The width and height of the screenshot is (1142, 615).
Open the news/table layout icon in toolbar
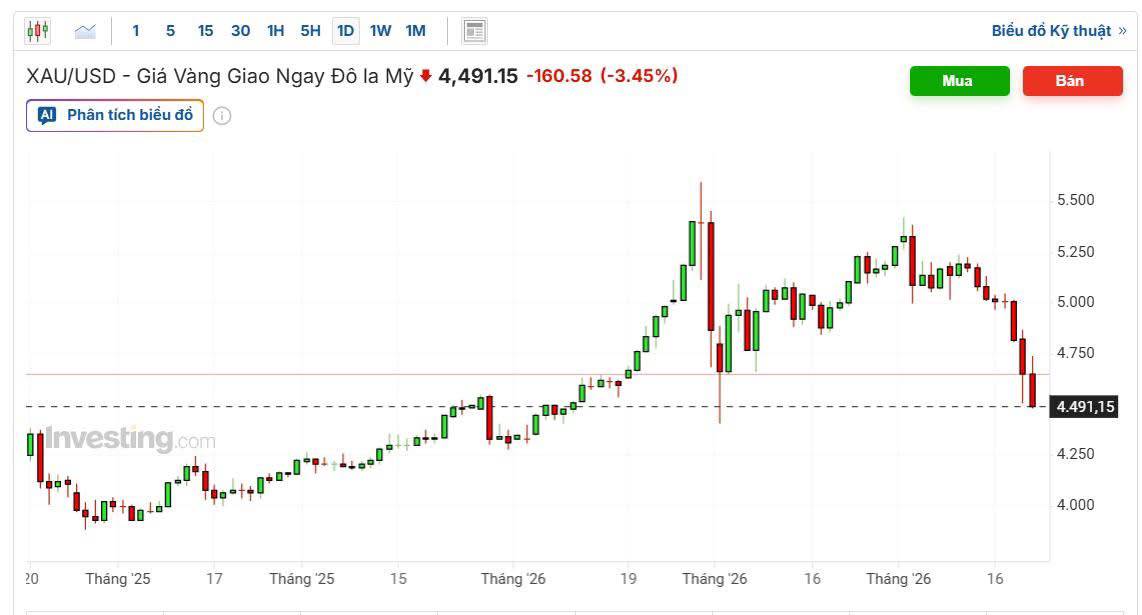tap(474, 31)
